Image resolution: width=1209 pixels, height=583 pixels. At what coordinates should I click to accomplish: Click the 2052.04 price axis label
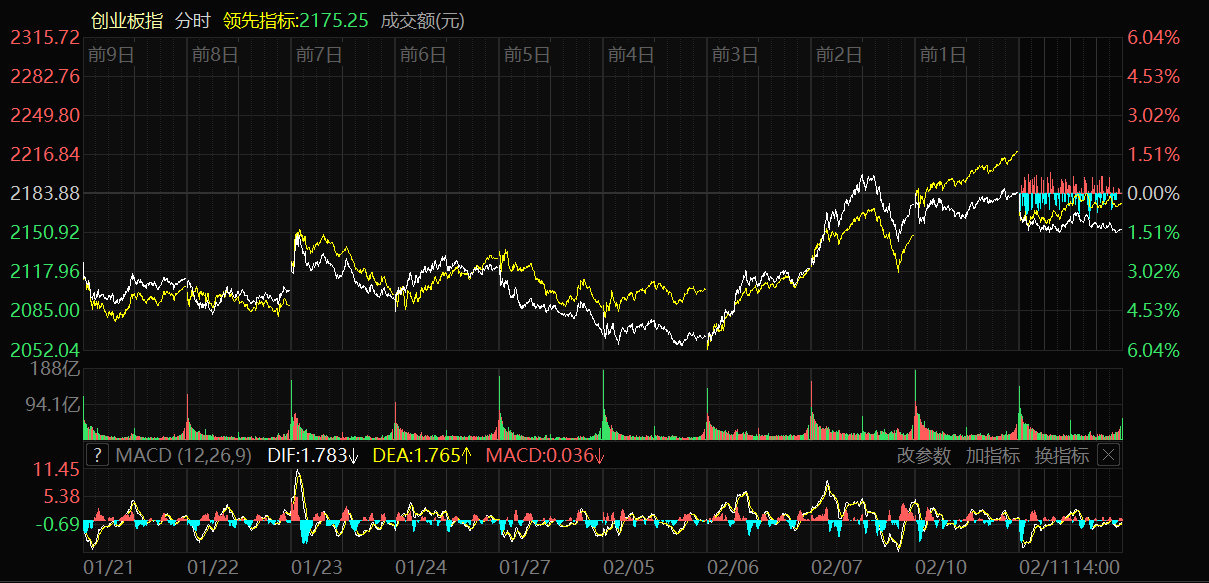45,349
